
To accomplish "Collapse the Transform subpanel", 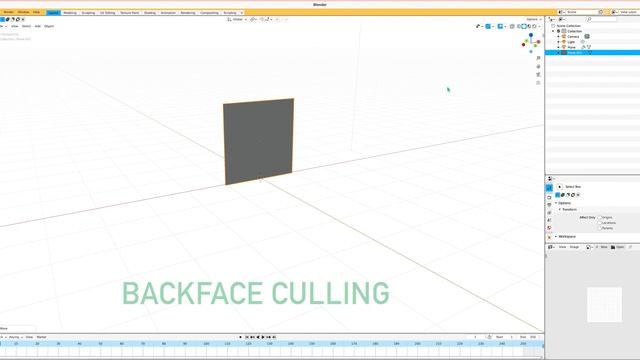I will pyautogui.click(x=560, y=209).
